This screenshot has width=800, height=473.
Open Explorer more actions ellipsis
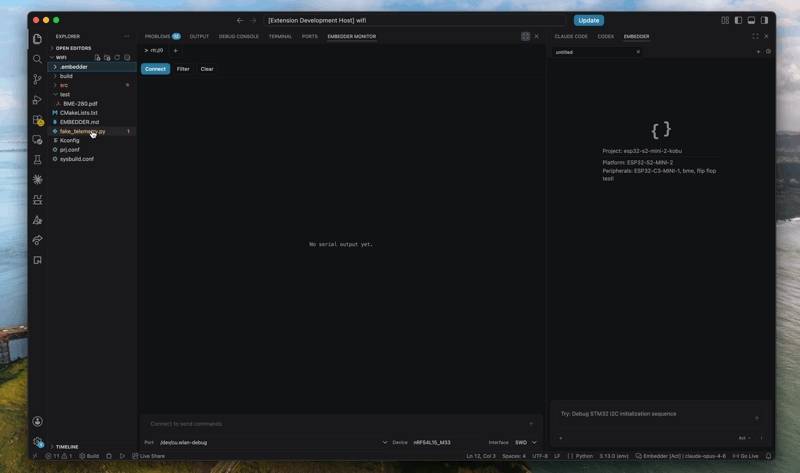click(x=127, y=36)
